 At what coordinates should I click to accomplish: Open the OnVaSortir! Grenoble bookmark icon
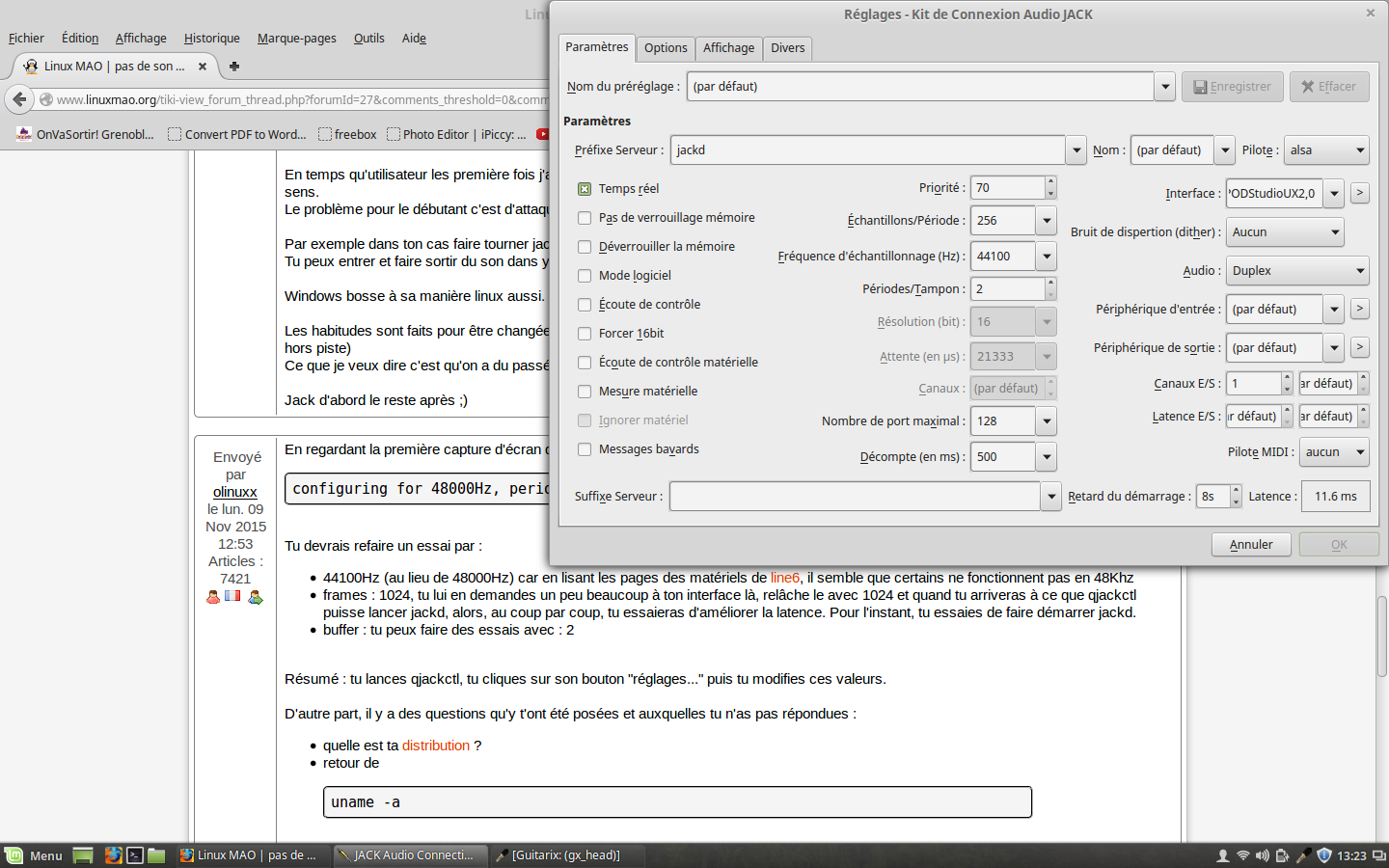24,134
